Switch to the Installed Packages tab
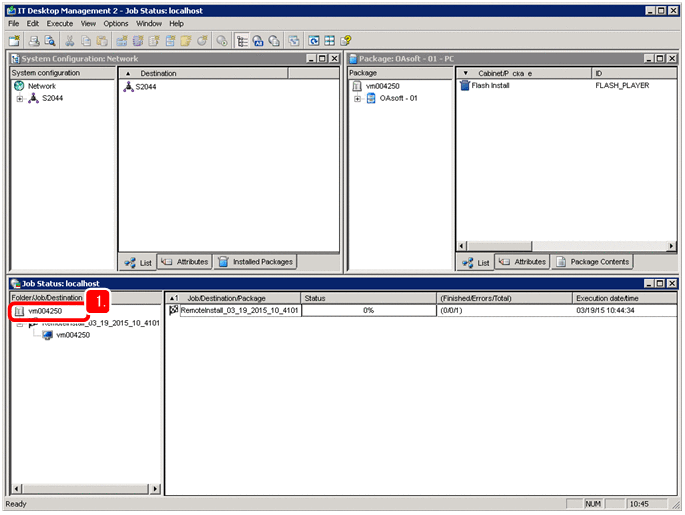The width and height of the screenshot is (685, 515). click(x=255, y=262)
